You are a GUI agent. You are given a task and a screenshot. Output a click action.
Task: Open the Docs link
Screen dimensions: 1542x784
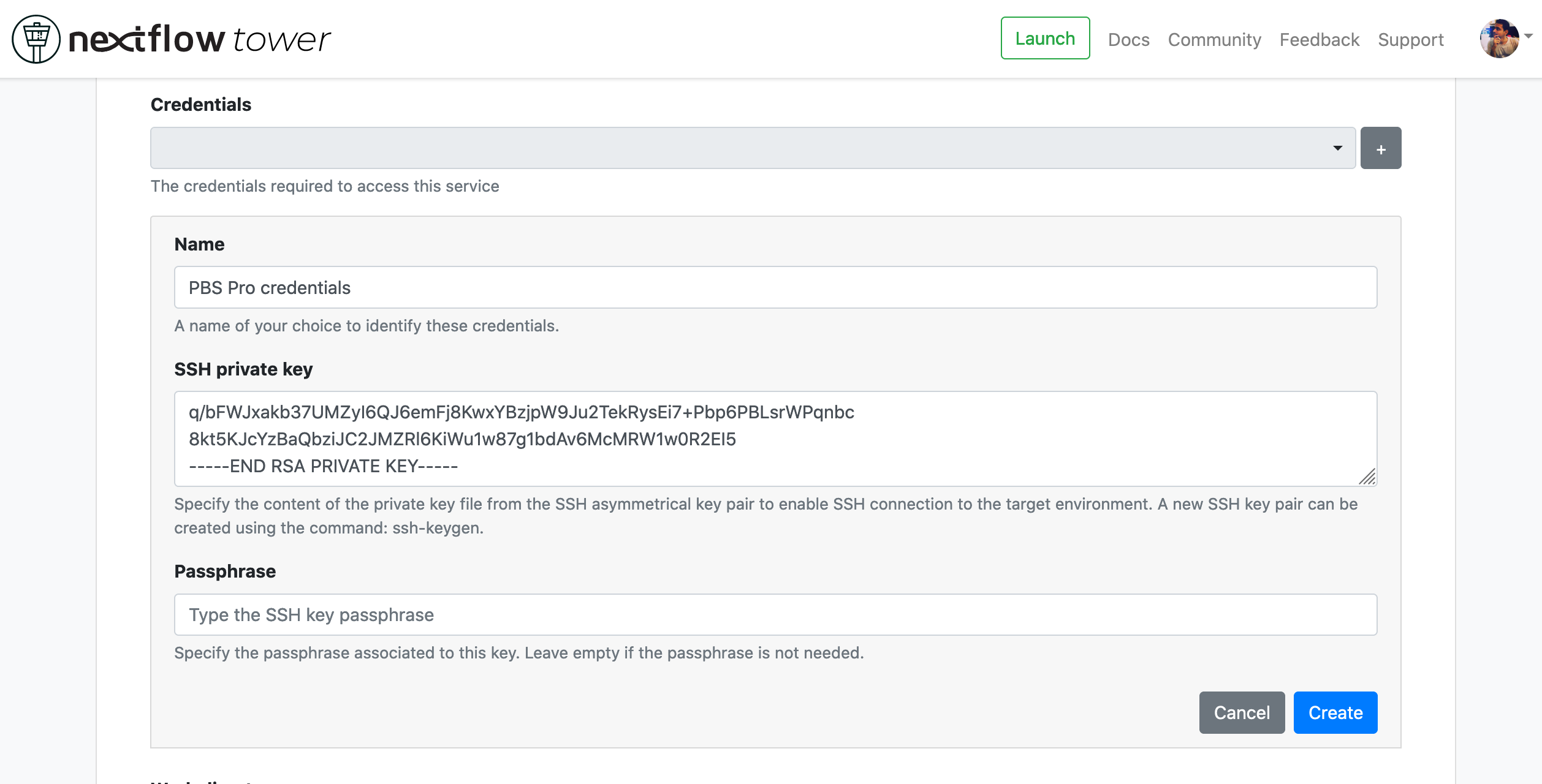pos(1128,40)
